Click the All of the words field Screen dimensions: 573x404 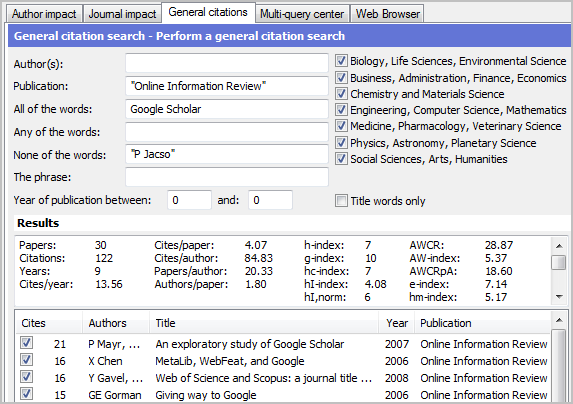point(227,109)
